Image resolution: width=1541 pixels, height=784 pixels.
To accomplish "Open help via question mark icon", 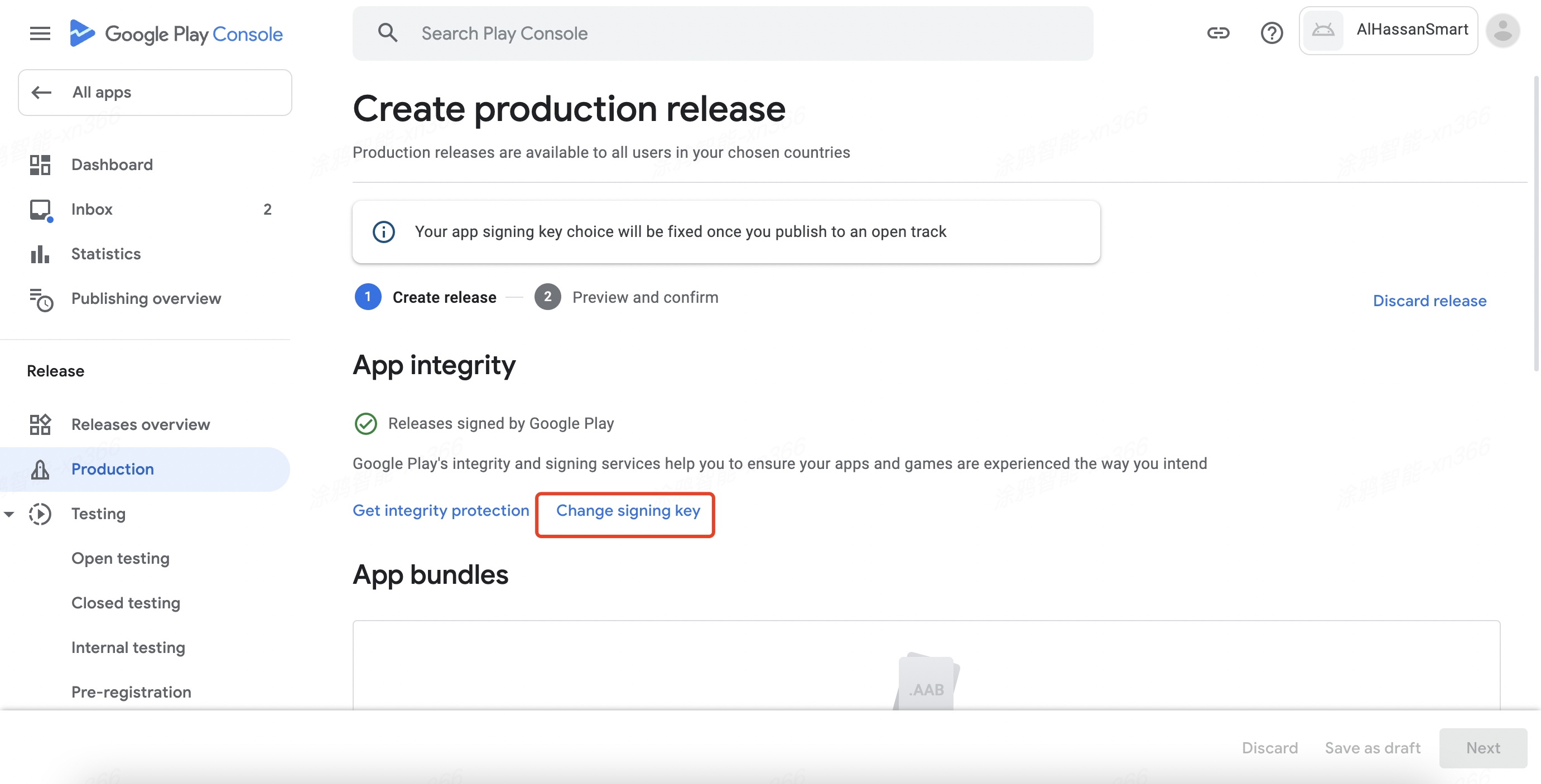I will [x=1272, y=33].
